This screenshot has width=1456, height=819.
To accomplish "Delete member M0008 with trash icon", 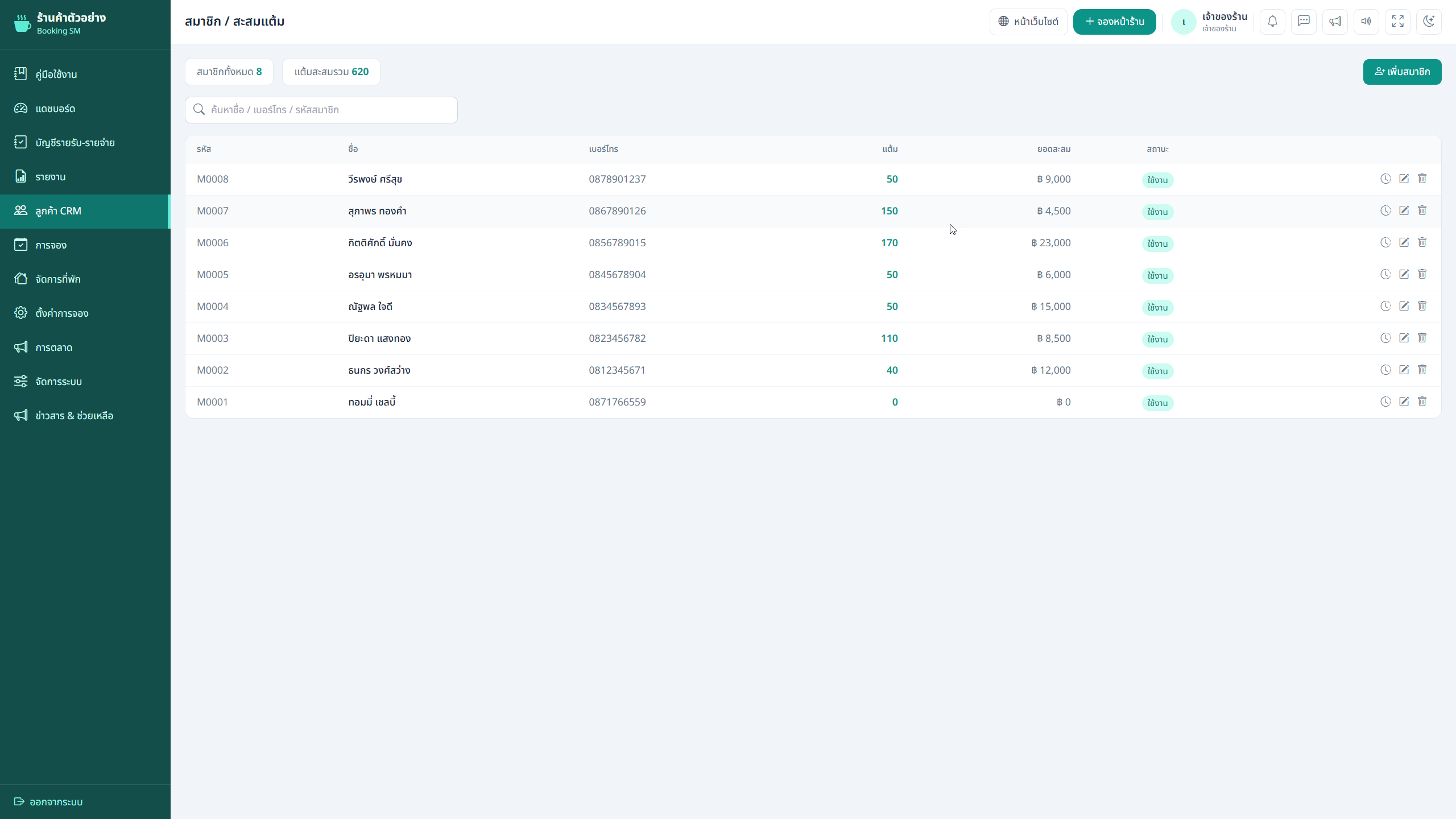I will 1422,179.
